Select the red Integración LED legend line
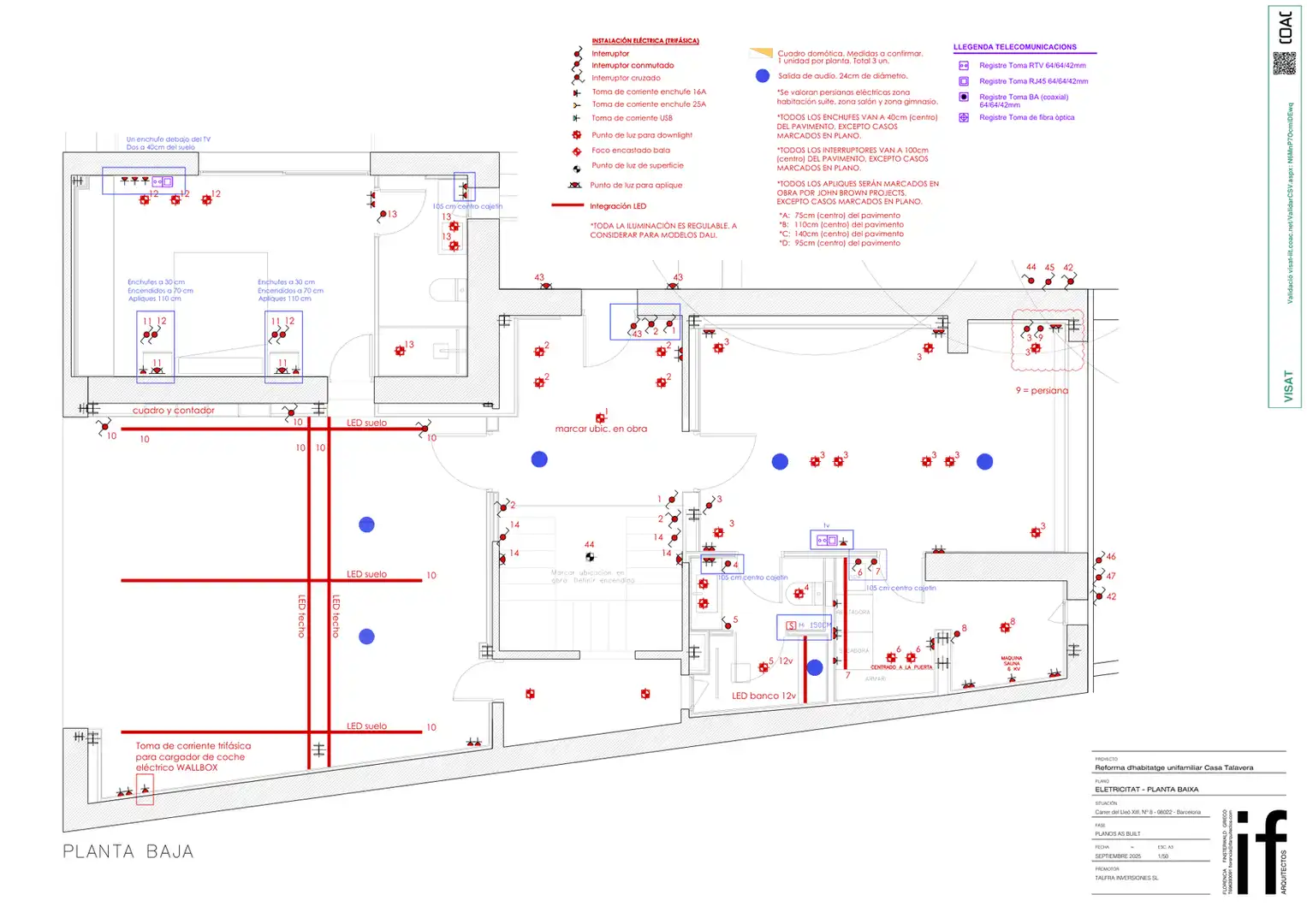 pos(567,206)
